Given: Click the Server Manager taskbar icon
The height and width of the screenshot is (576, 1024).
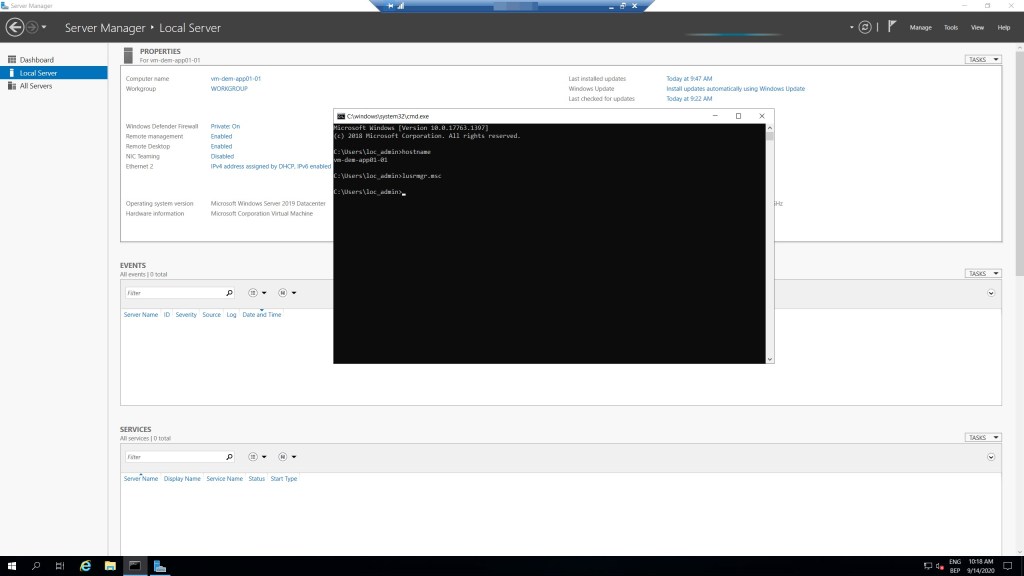Looking at the screenshot, I should point(159,566).
